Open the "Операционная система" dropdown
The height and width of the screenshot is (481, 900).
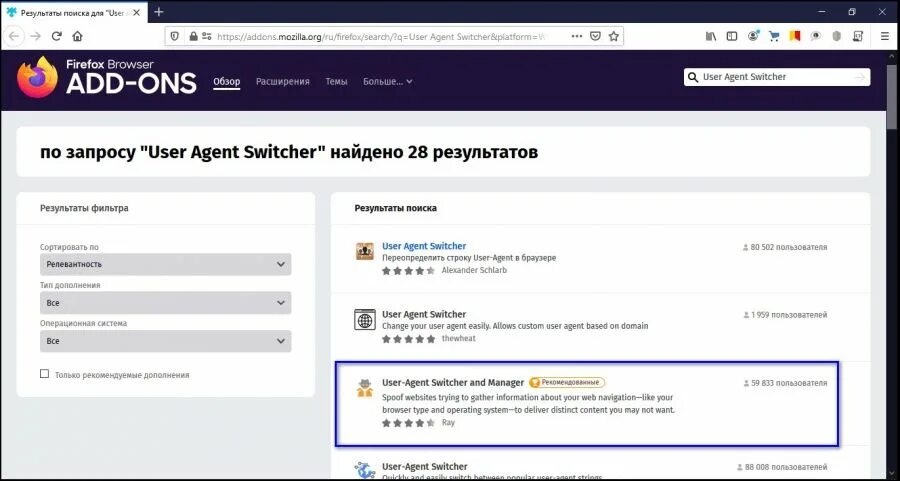click(165, 341)
